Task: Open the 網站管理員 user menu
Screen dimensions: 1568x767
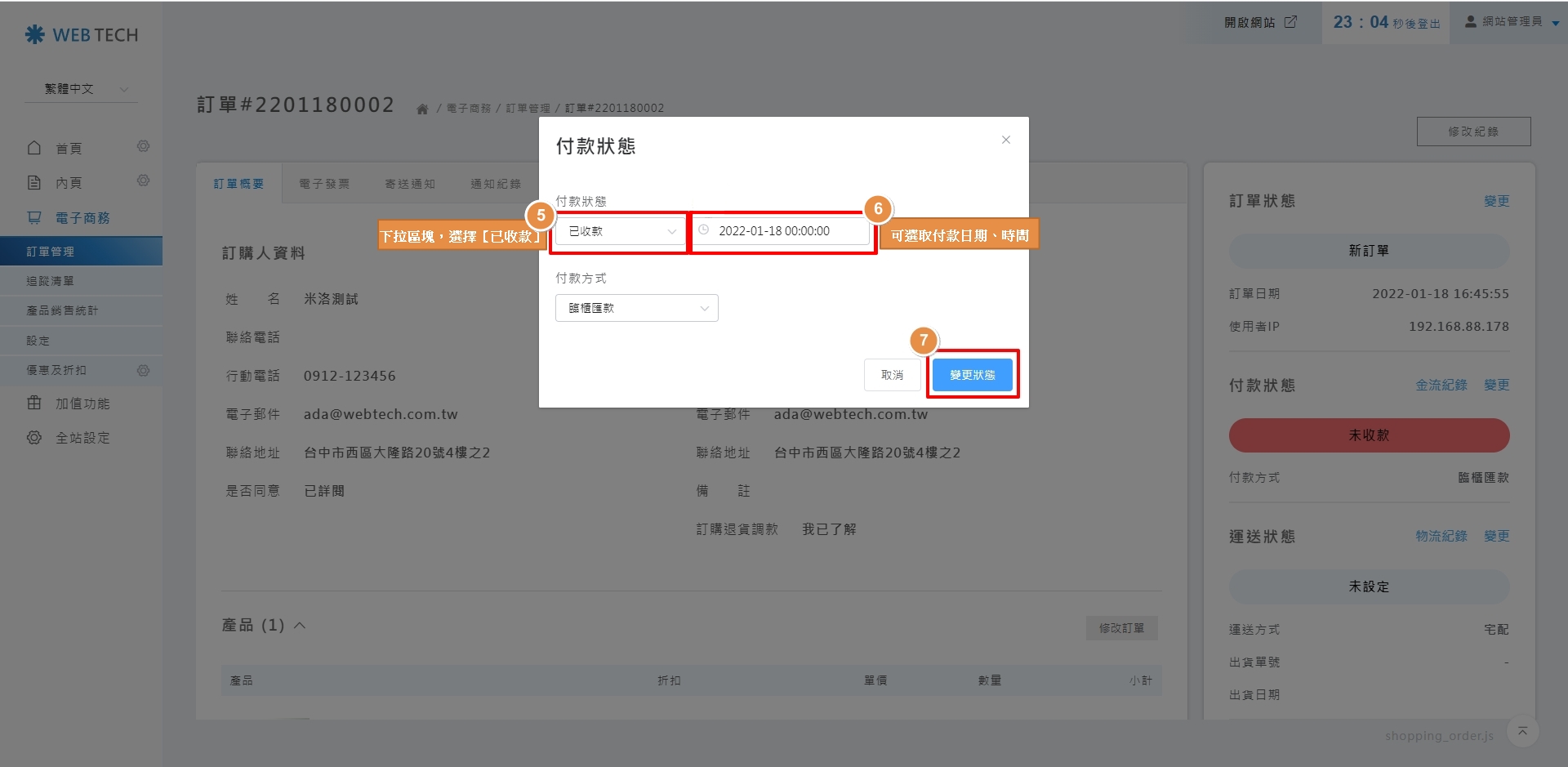Action: (1512, 22)
